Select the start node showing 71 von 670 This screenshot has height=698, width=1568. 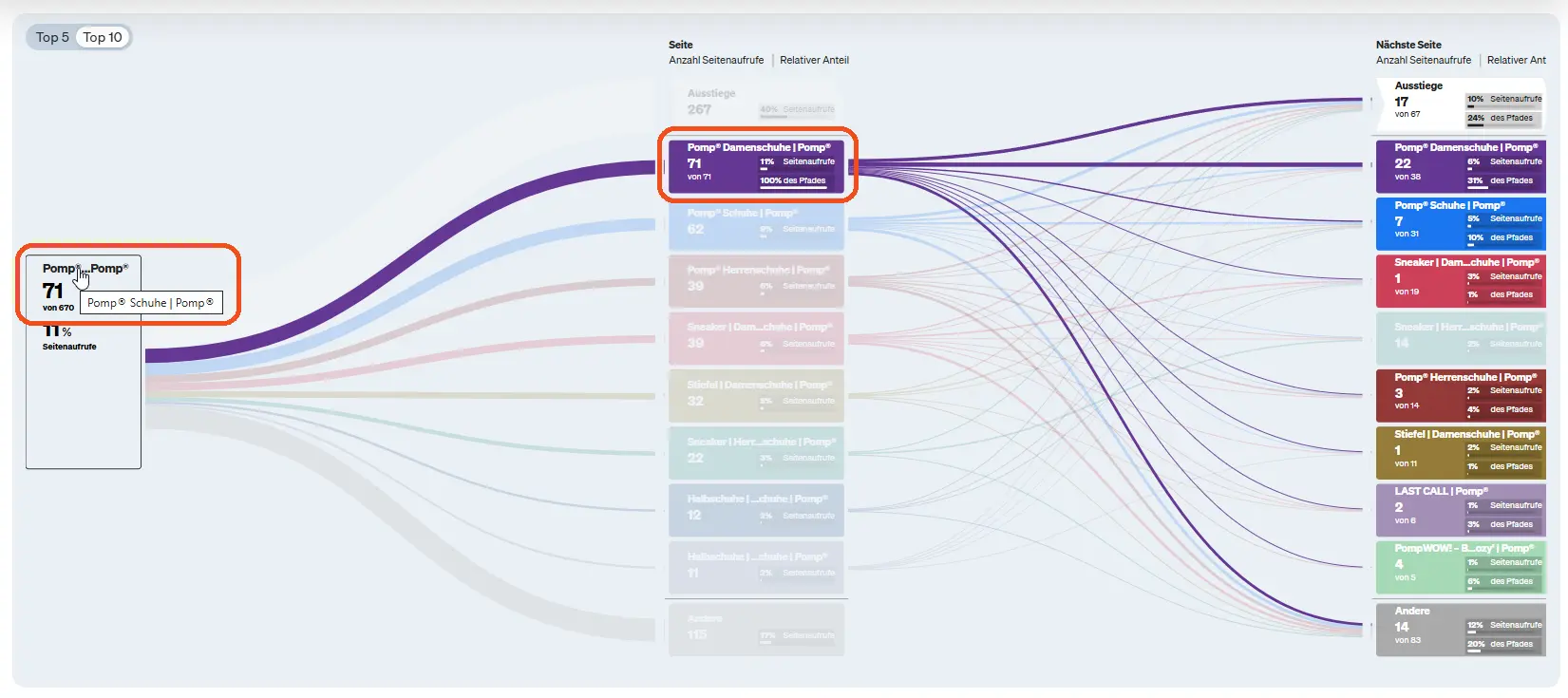click(84, 361)
